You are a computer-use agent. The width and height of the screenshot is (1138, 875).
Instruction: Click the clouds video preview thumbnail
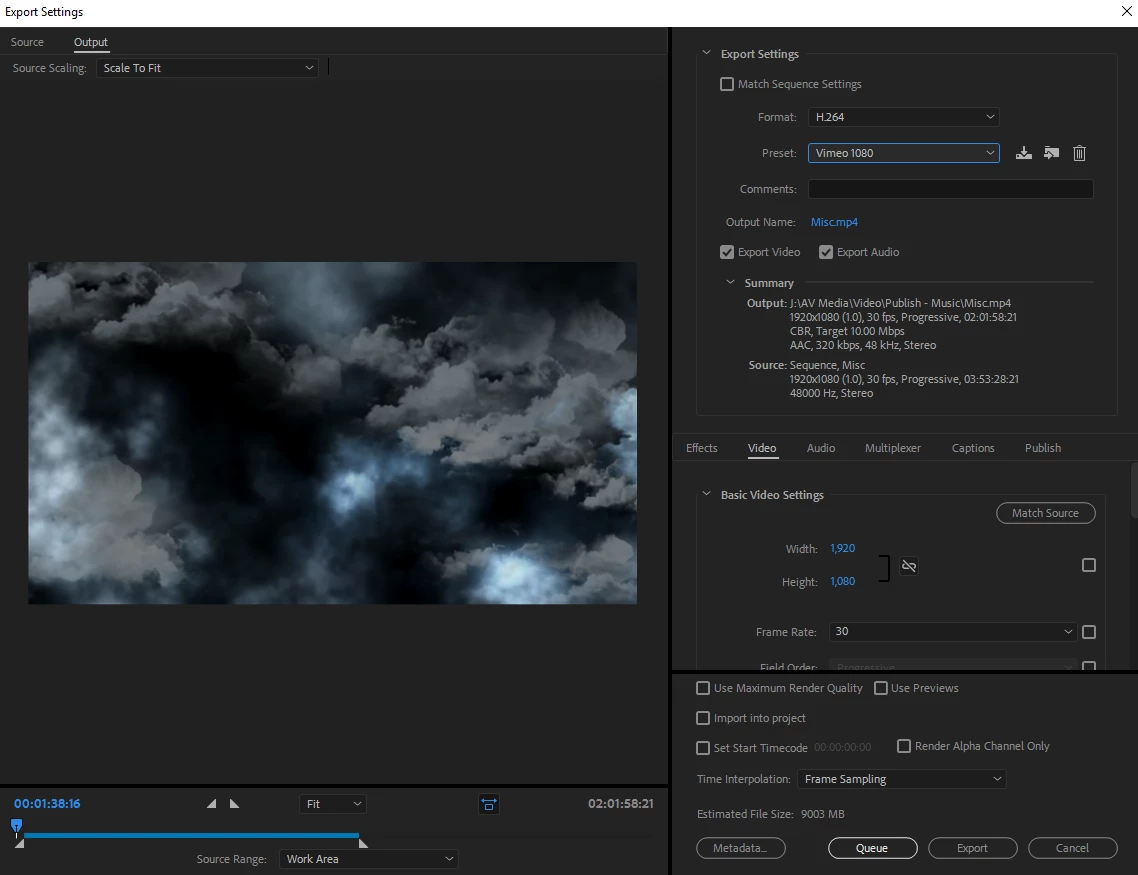(332, 433)
